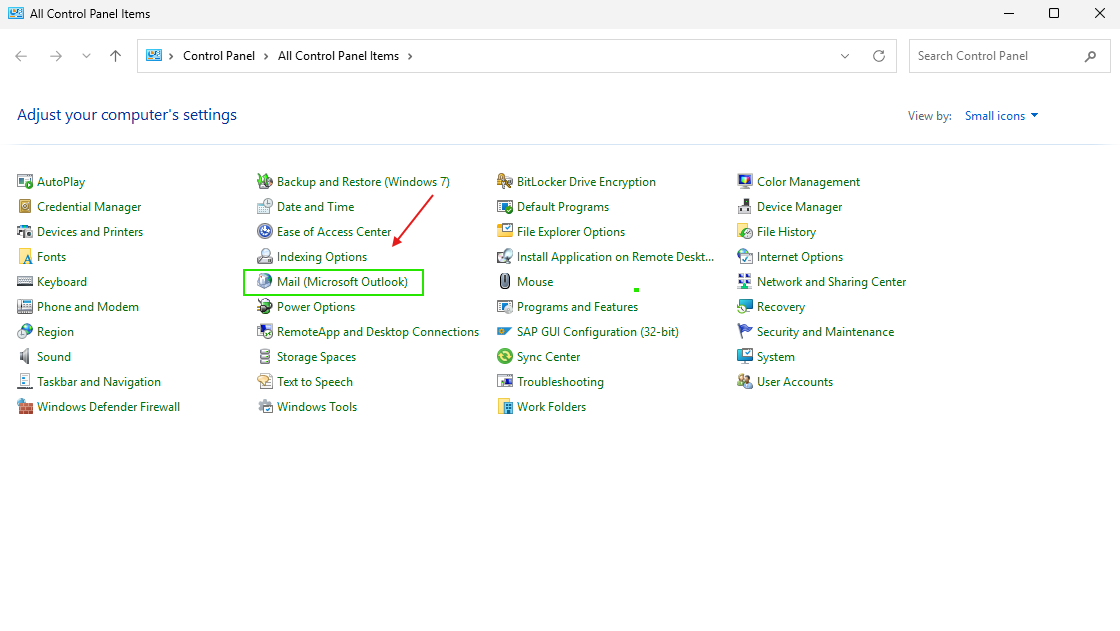Screen dimensions: 1120x631
Task: Refresh the Control Panel view
Action: [x=879, y=56]
